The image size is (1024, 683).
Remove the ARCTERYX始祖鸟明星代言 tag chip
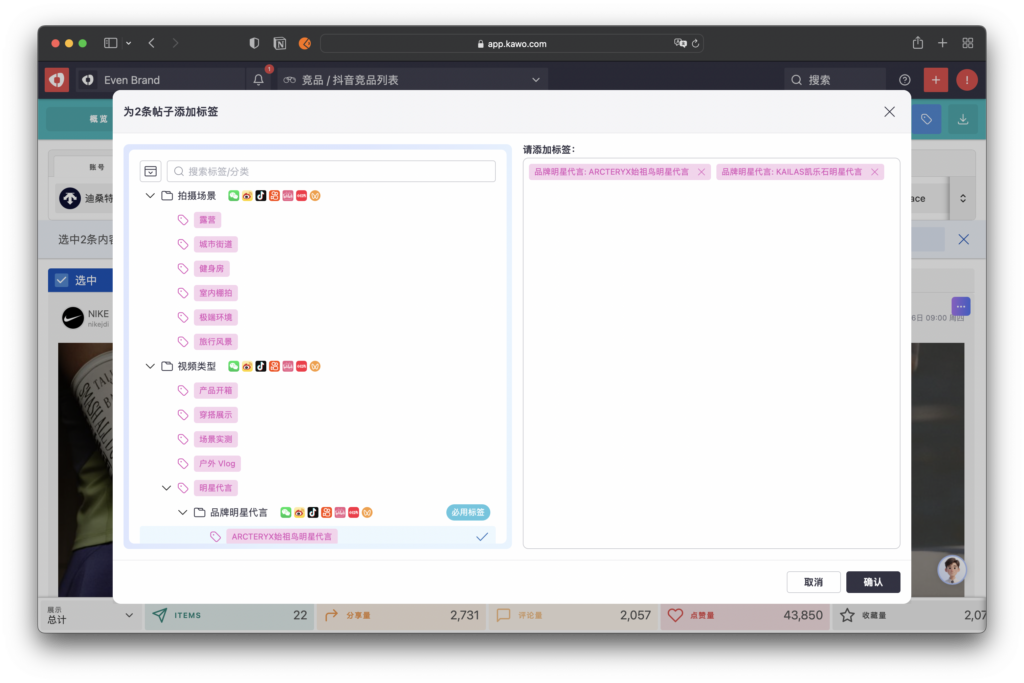[701, 172]
